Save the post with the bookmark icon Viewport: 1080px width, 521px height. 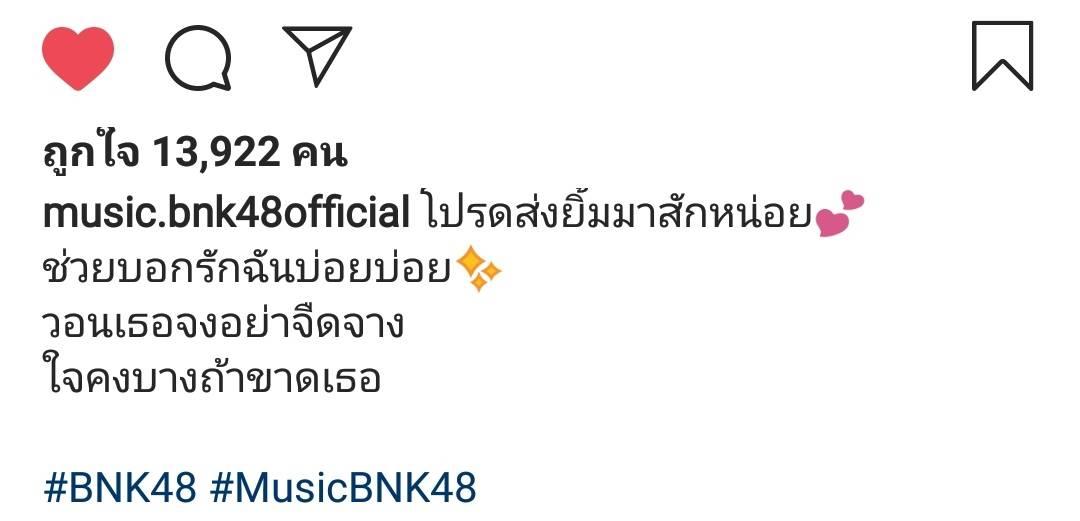point(1002,56)
